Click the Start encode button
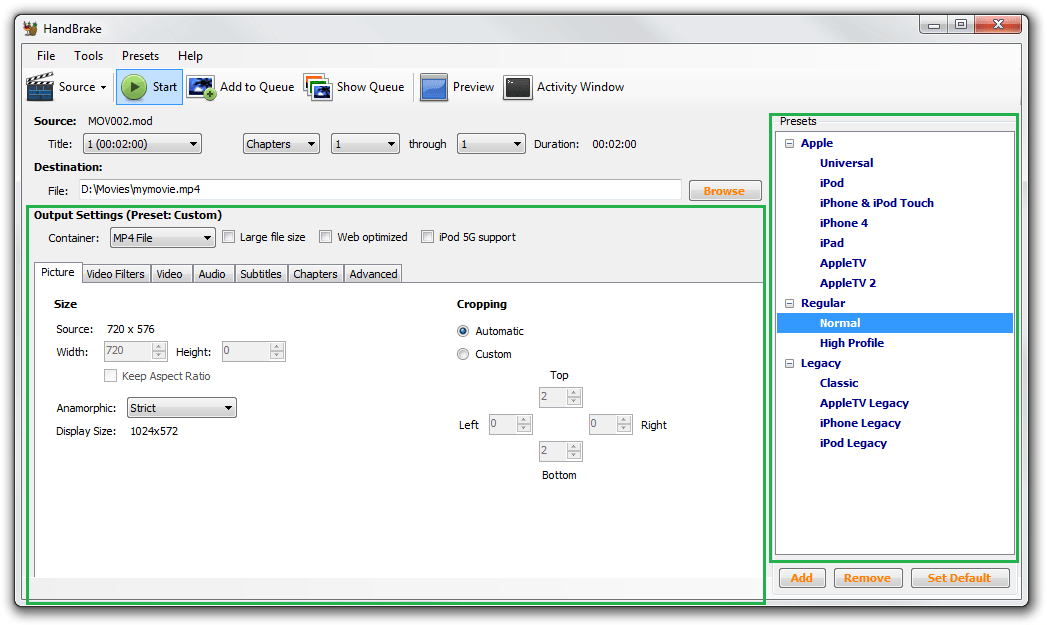 [x=148, y=87]
